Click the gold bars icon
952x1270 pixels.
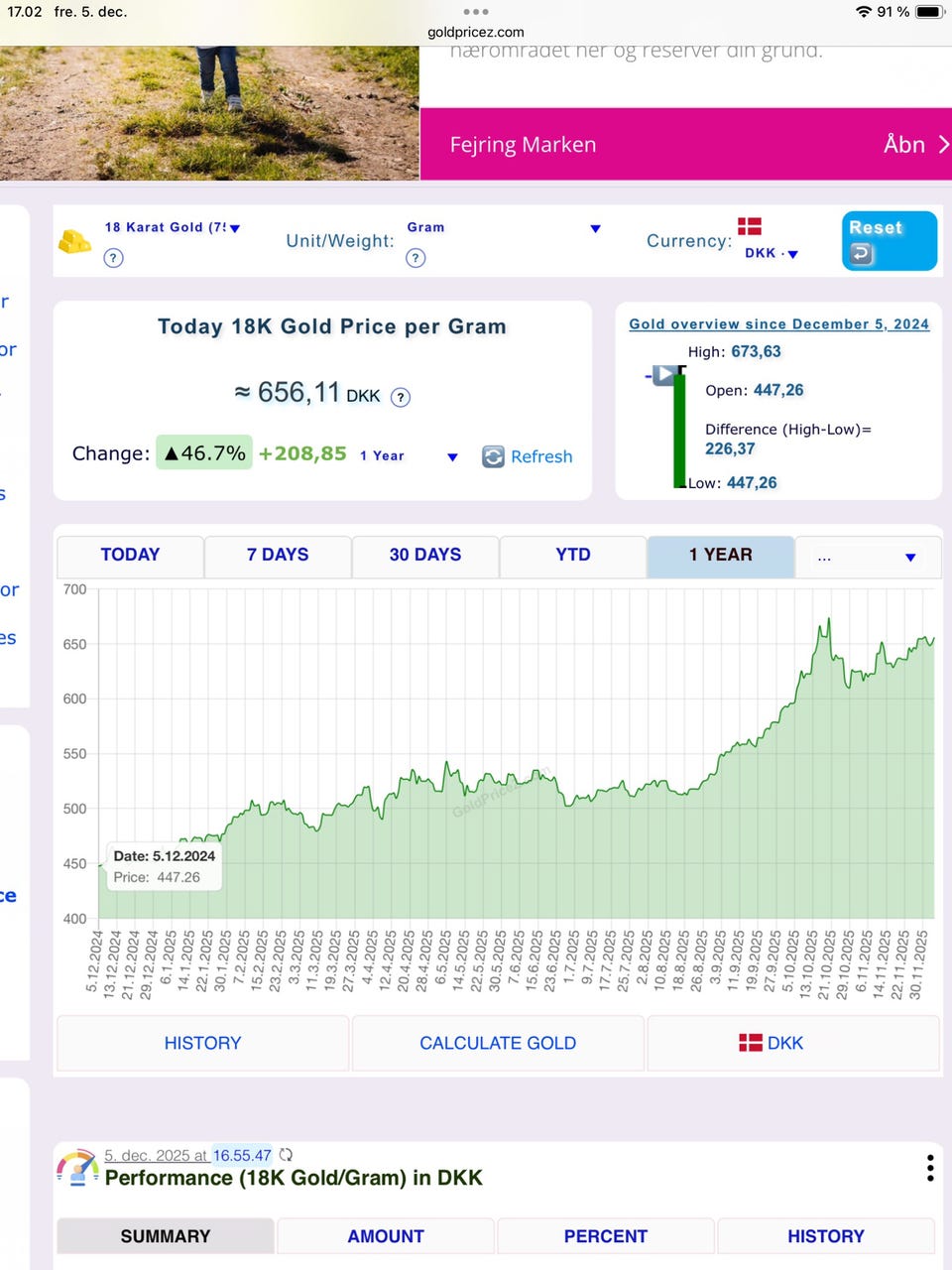[74, 241]
